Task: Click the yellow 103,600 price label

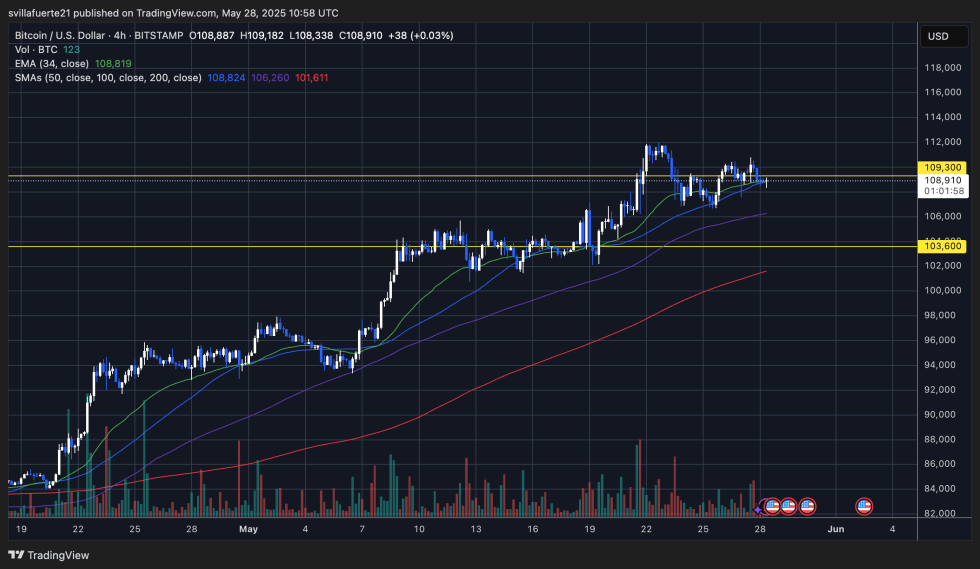Action: click(943, 246)
